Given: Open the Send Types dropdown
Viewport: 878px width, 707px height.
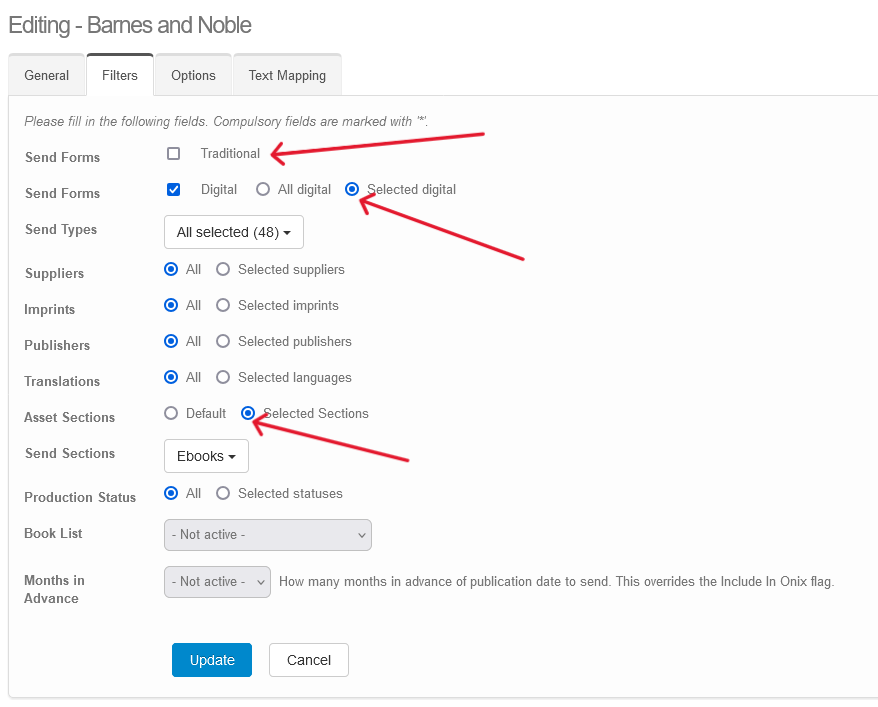Looking at the screenshot, I should 234,232.
